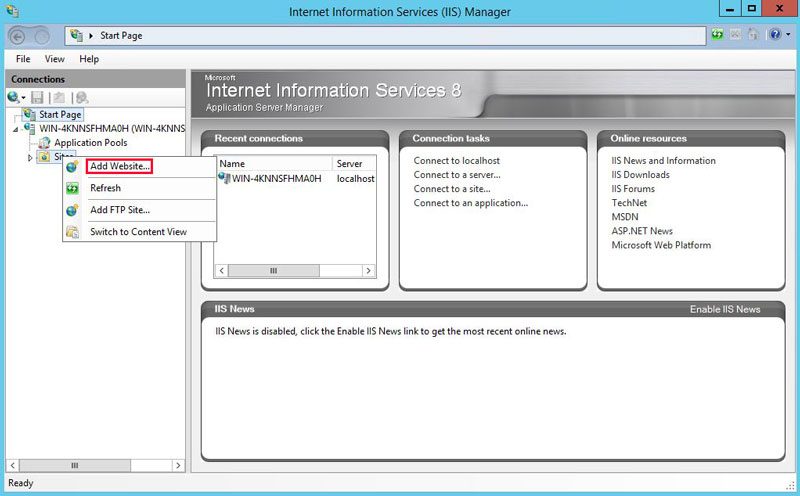Click the Application Pools gear icon
Screen dimensions: 800x496
[45, 143]
